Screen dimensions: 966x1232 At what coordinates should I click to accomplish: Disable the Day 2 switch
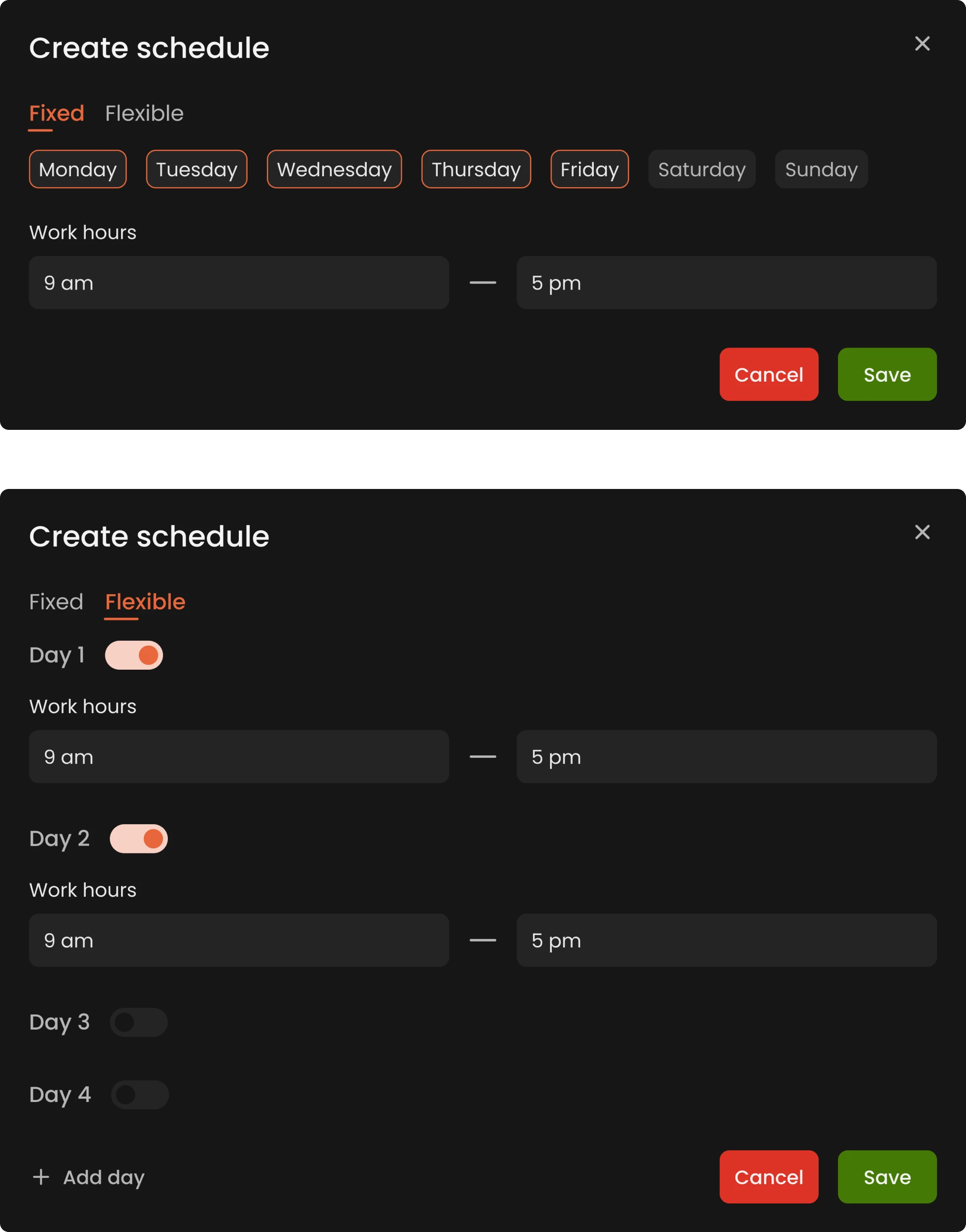[x=138, y=838]
